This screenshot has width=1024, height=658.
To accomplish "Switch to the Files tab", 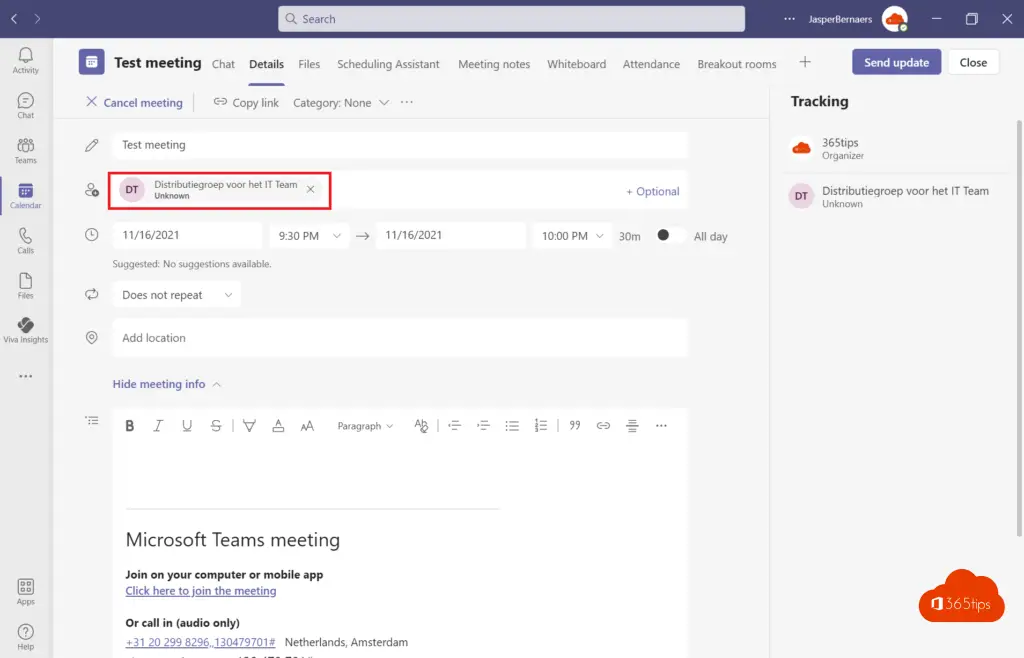I will [309, 64].
